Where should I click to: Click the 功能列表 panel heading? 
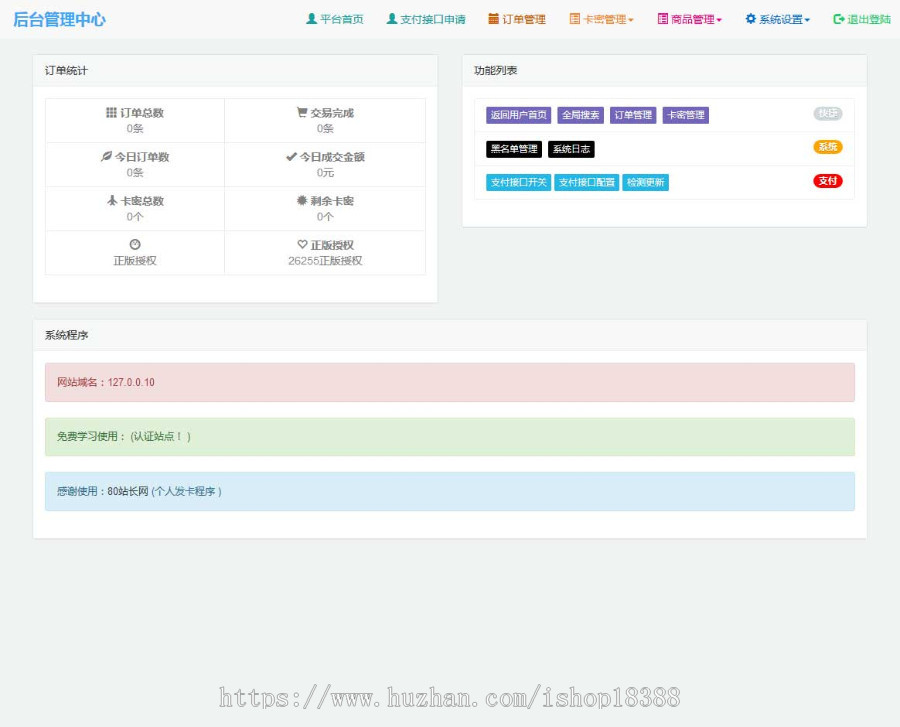pos(495,71)
